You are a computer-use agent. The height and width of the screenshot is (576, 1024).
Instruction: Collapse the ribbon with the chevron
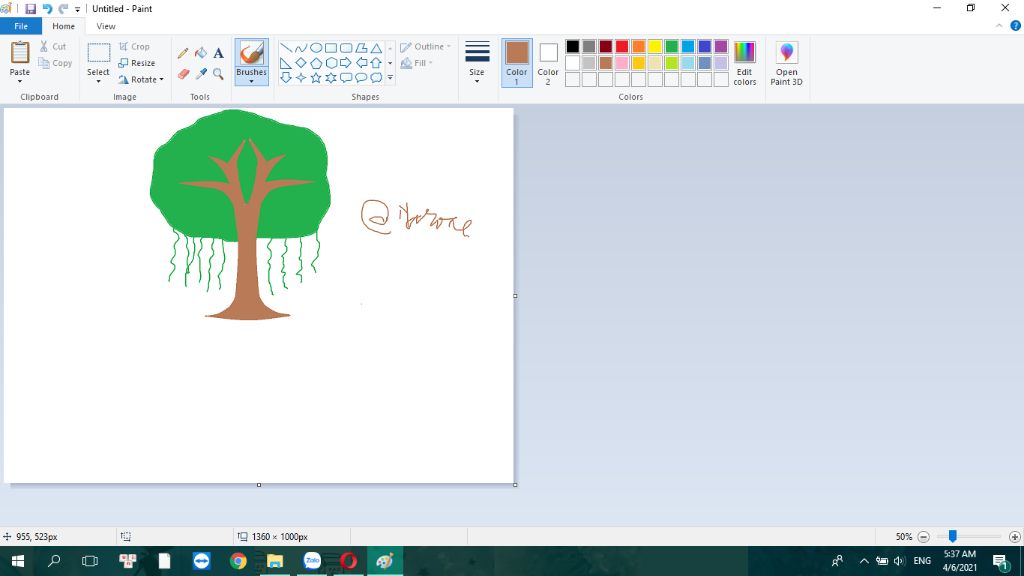point(999,26)
